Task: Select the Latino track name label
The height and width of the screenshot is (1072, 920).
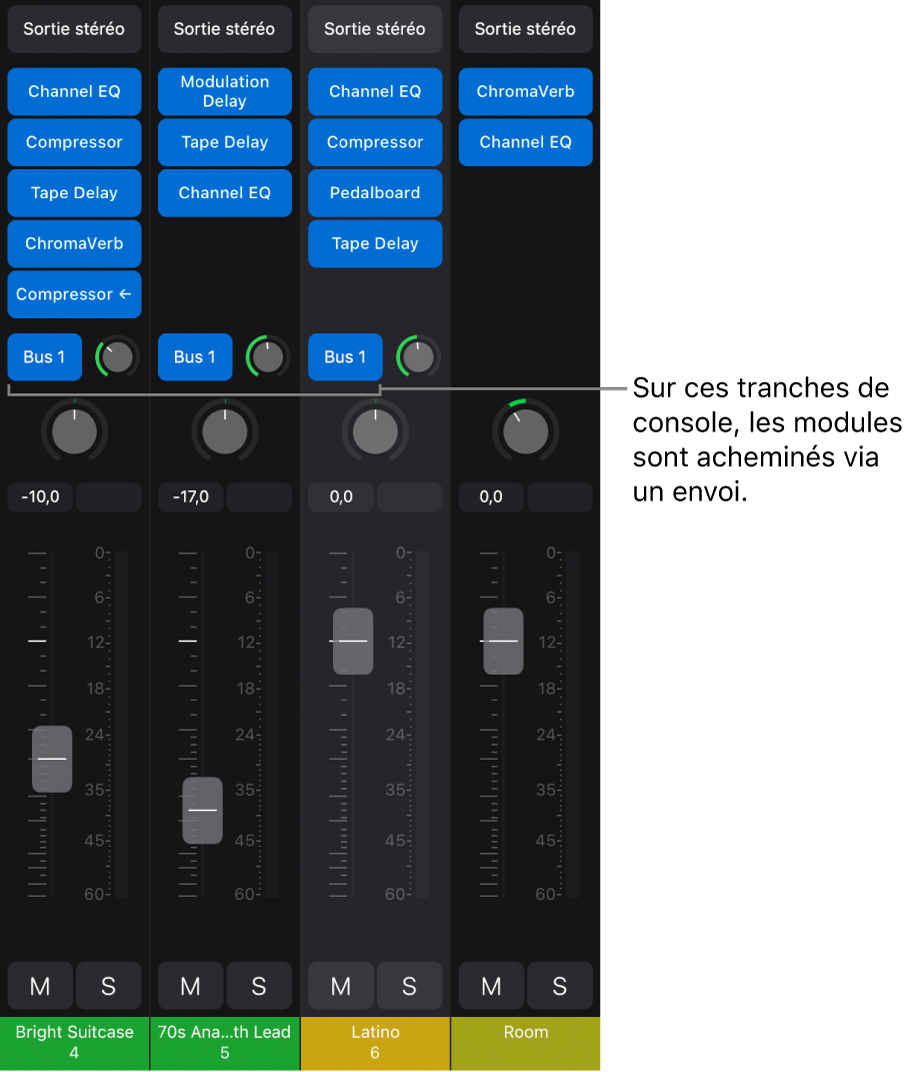Action: coord(374,1043)
